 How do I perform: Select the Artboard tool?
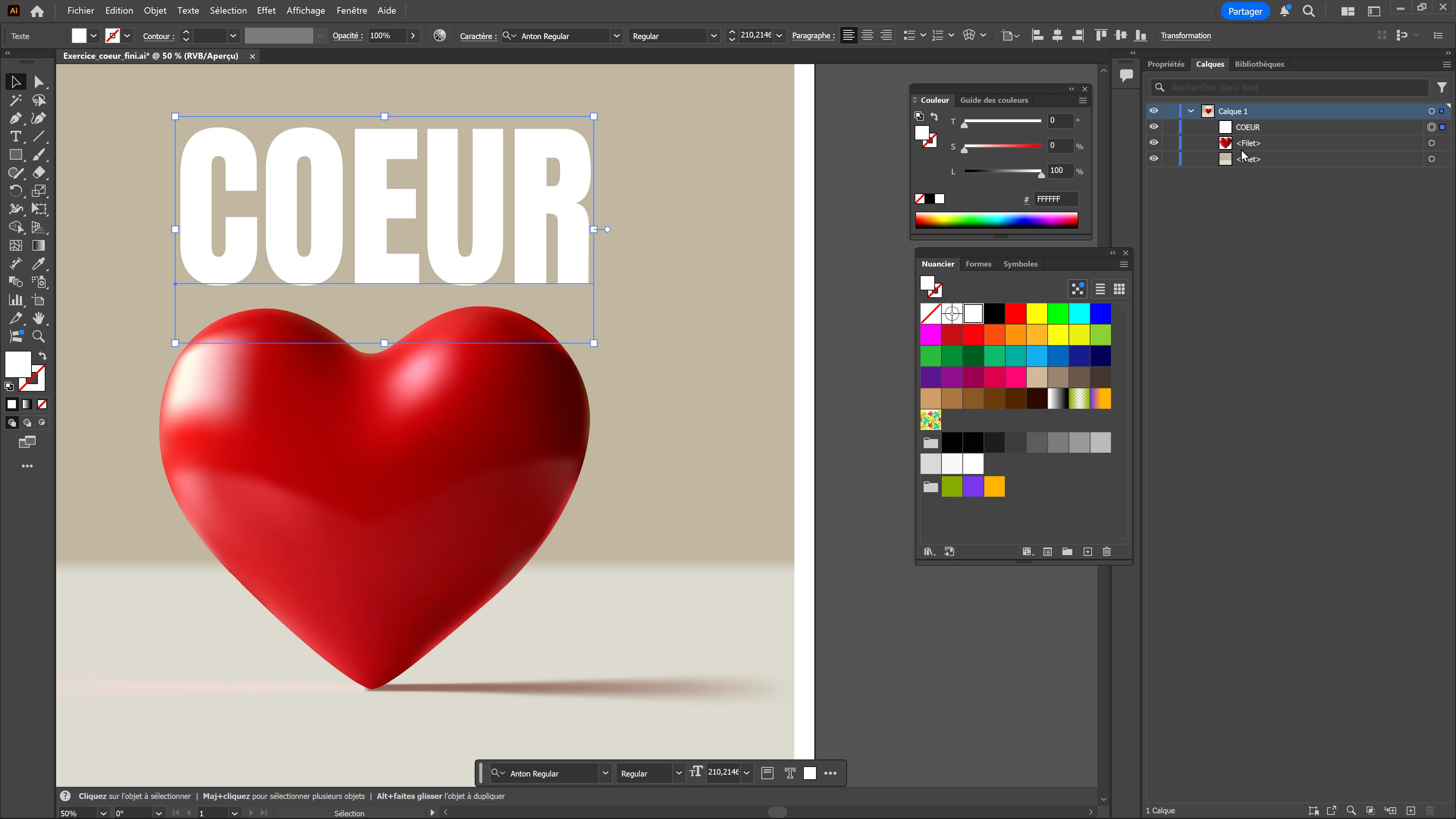coord(38,300)
